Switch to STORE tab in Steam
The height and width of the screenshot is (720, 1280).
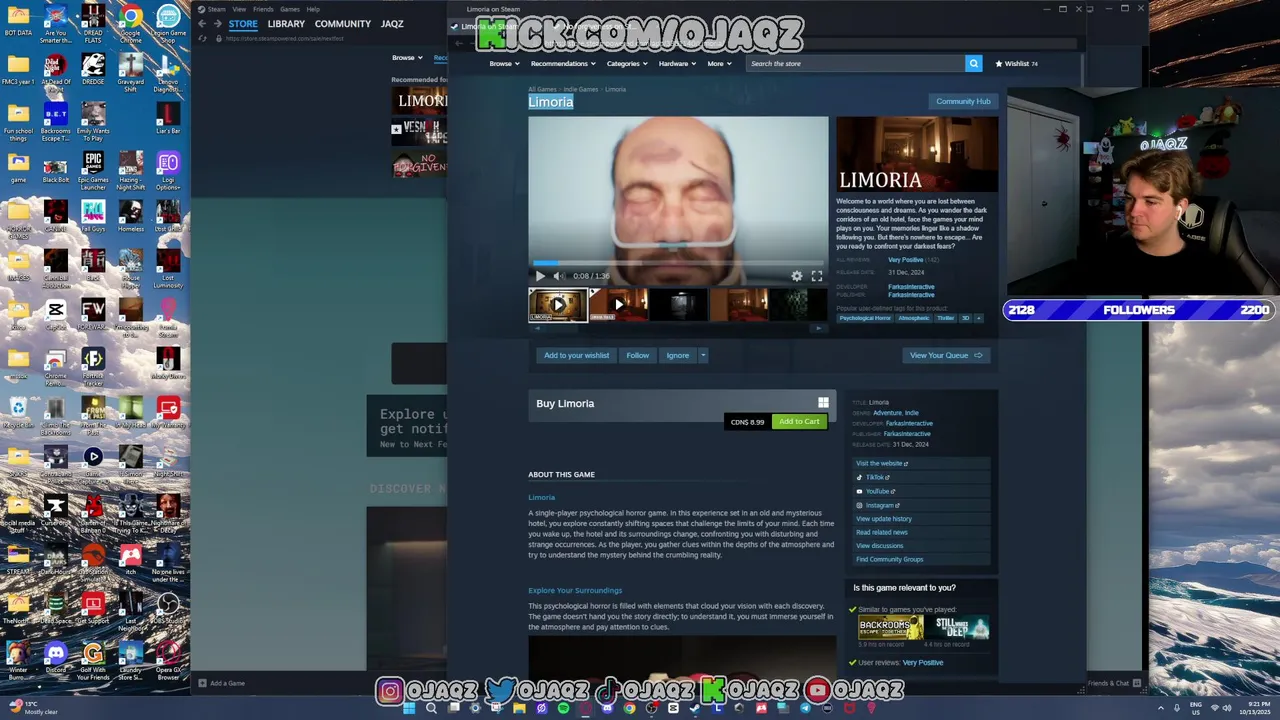coord(243,24)
